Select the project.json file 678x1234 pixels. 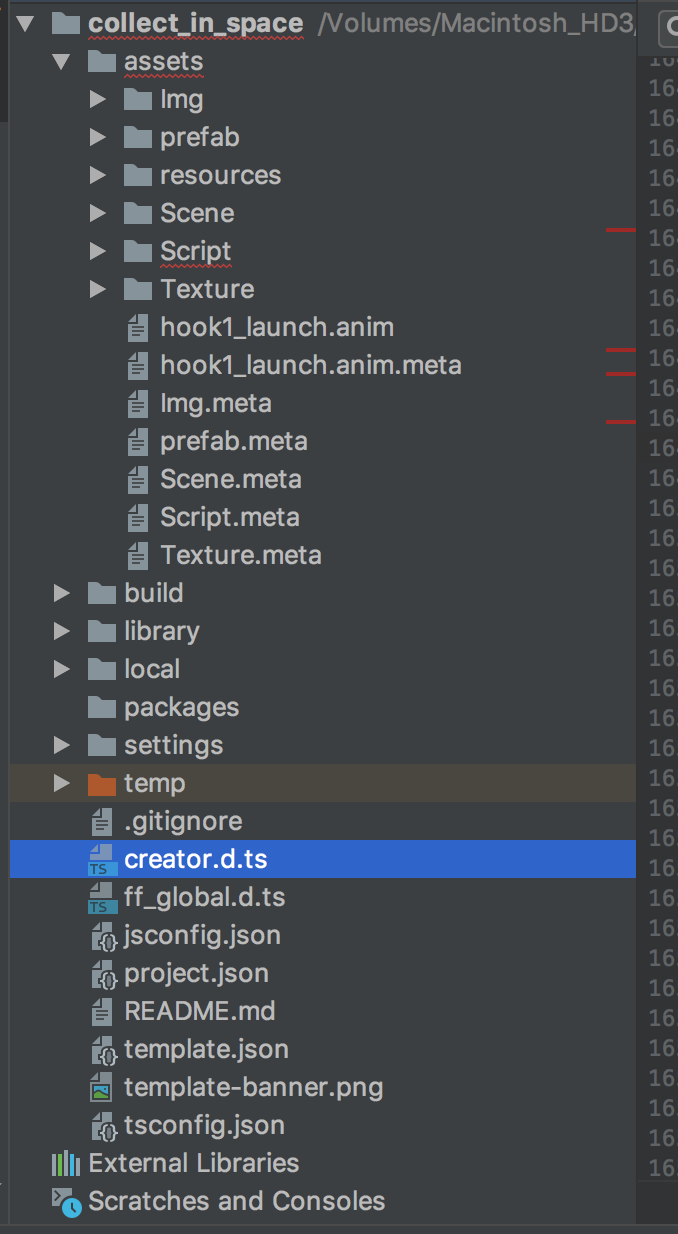[196, 973]
